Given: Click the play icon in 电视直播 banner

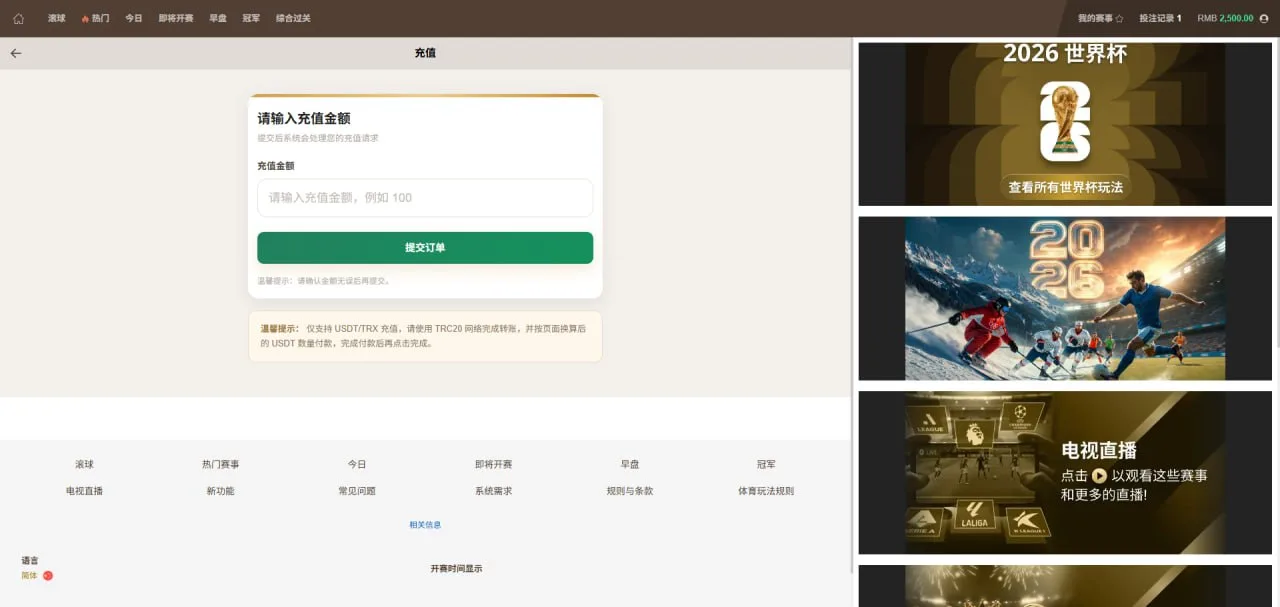Looking at the screenshot, I should pos(1099,476).
